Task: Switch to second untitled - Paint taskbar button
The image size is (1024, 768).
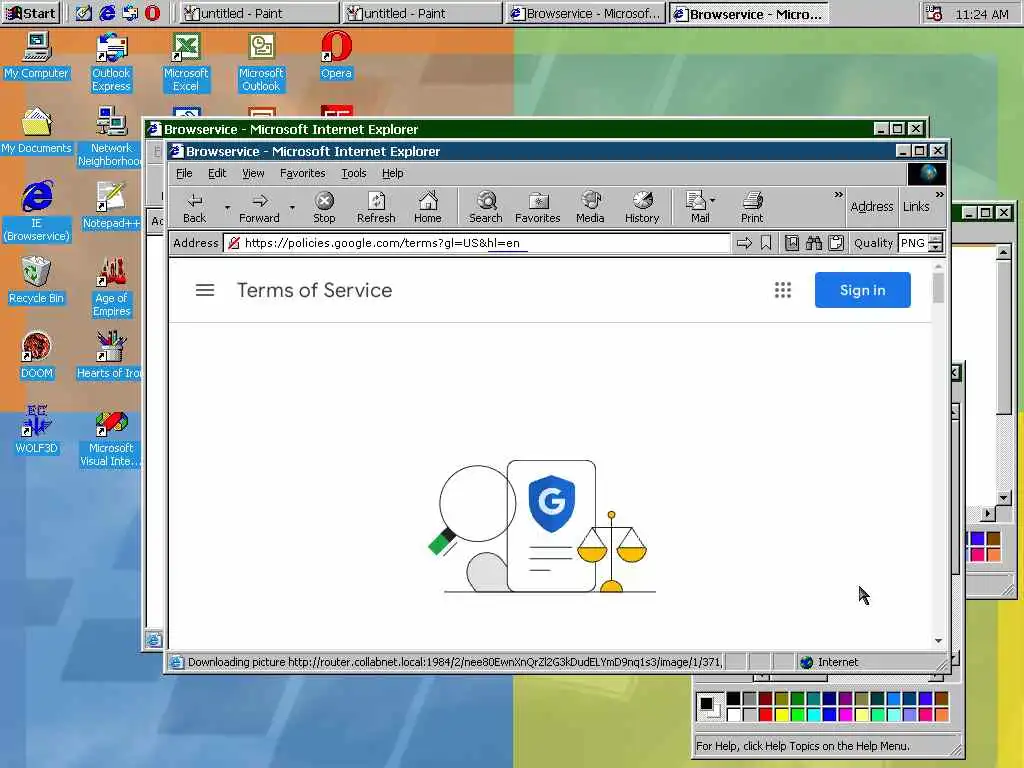Action: pos(422,13)
